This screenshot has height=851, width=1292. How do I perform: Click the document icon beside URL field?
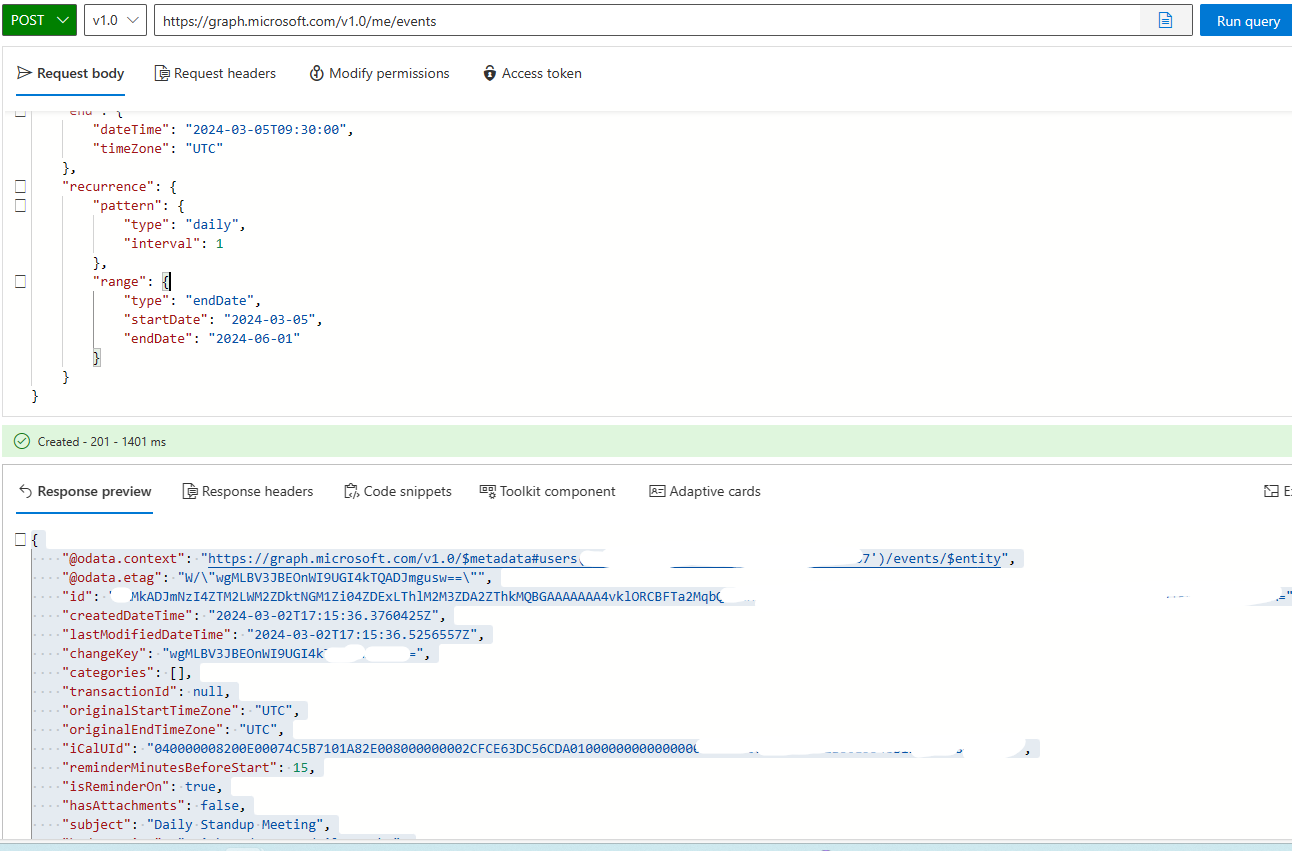pos(1166,20)
